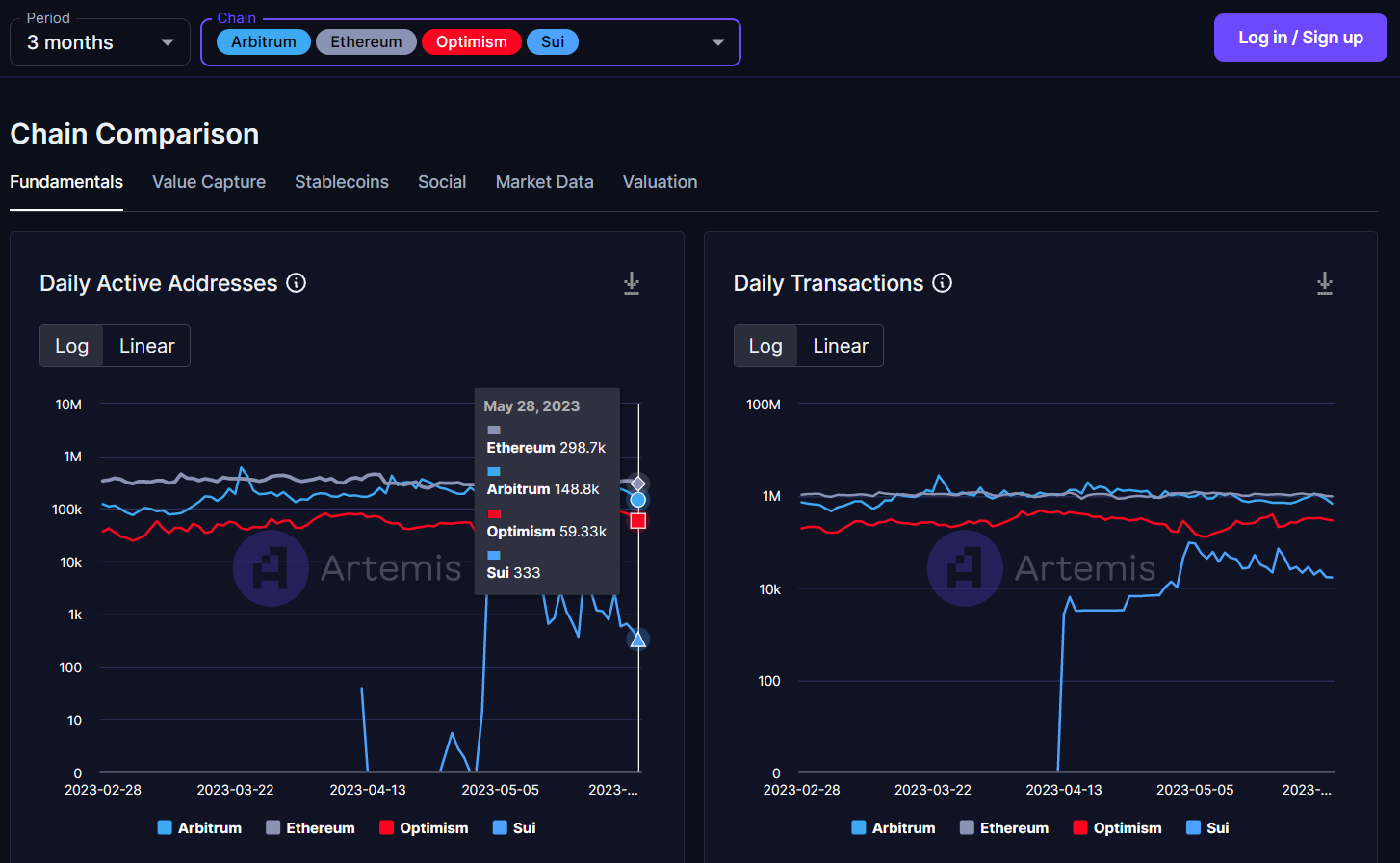Click info icon beside Daily Transactions
1400x863 pixels.
coord(943,282)
